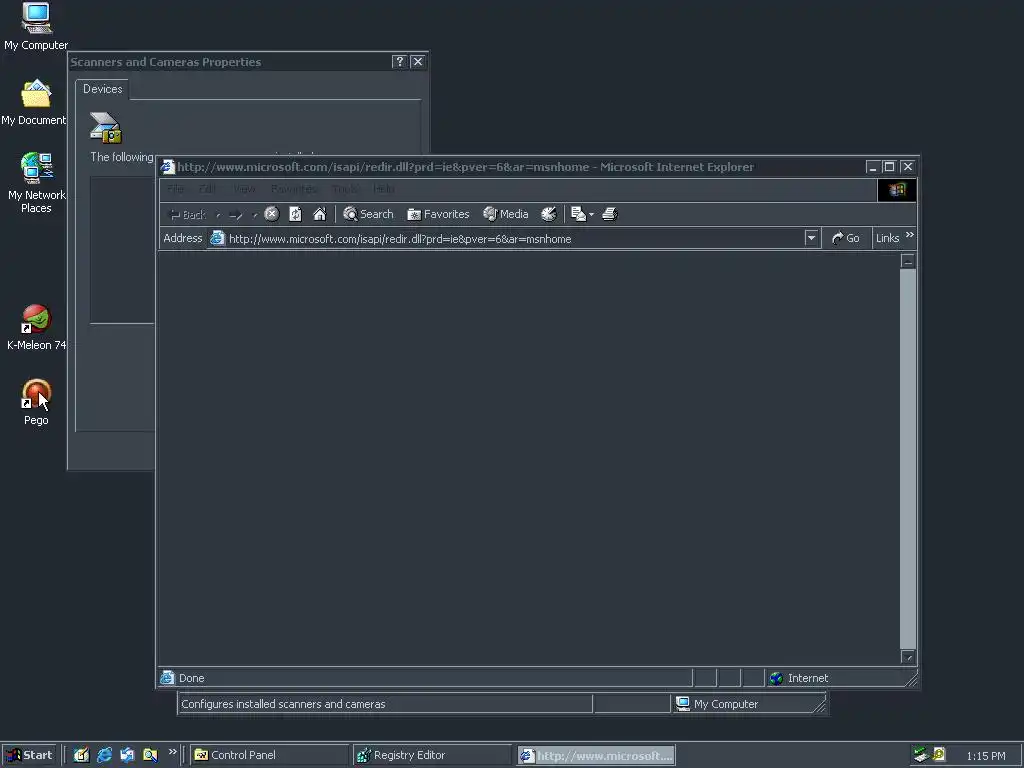Click the Help question mark in Scanners dialog
Screen dimensions: 1024x768
pyautogui.click(x=399, y=61)
